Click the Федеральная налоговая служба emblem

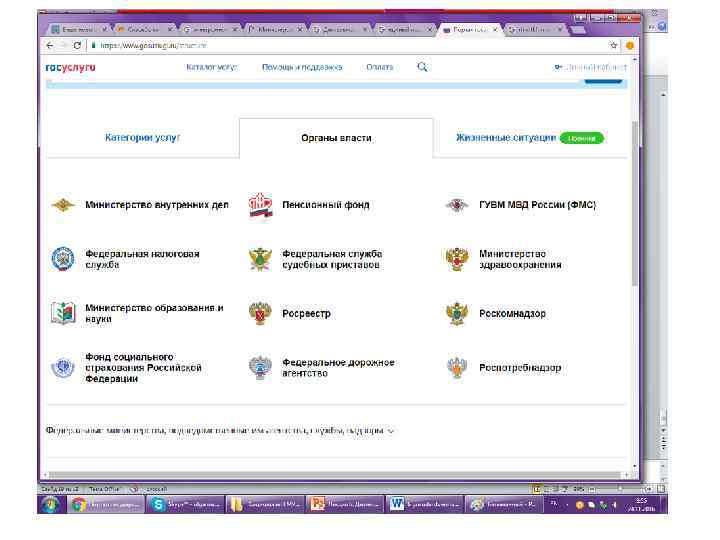63,259
